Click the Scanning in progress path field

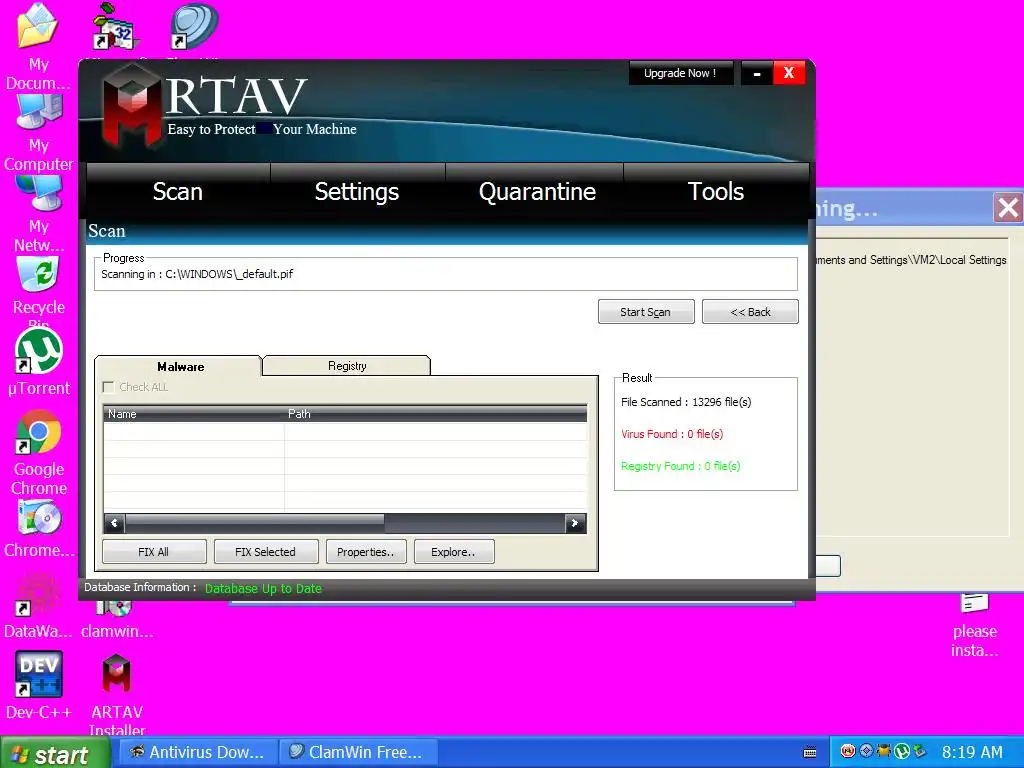click(445, 274)
